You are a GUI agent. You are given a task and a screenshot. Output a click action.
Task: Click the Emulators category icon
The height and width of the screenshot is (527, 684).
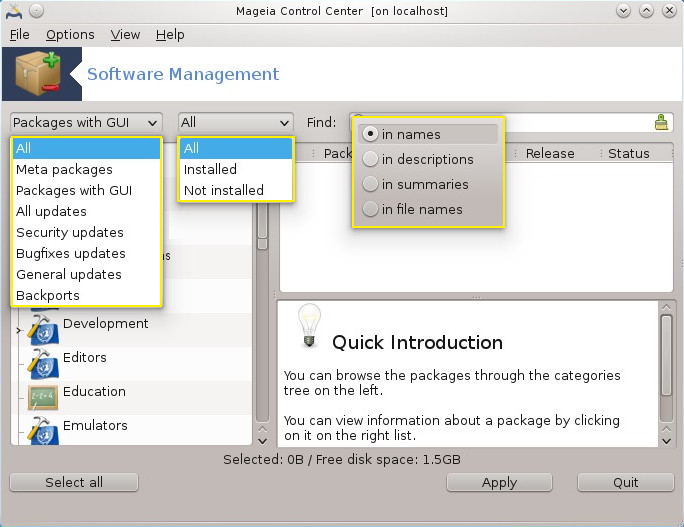pyautogui.click(x=43, y=431)
